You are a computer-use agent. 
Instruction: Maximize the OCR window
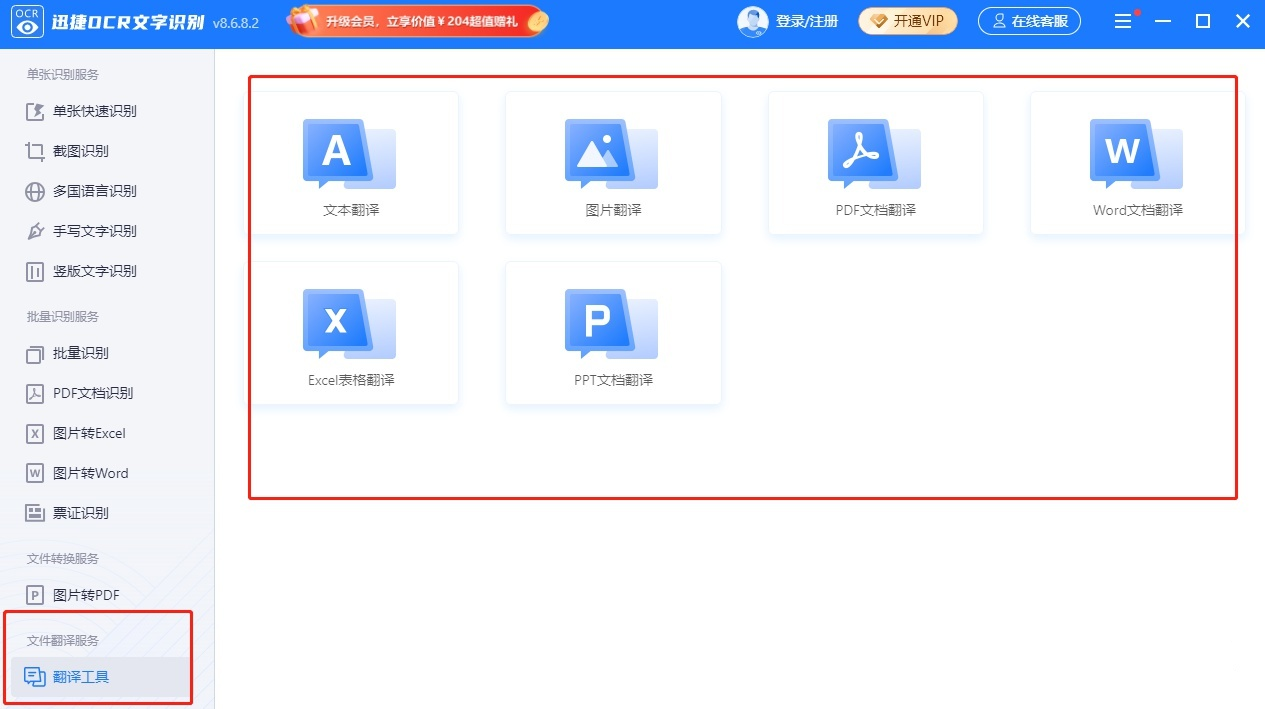(1203, 21)
